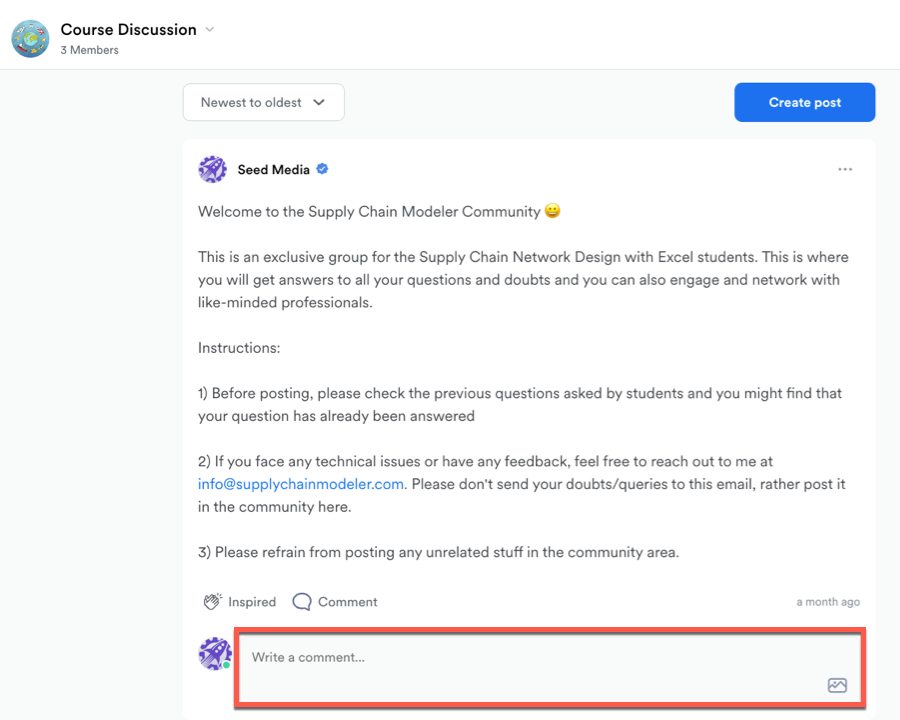Viewport: 900px width, 720px height.
Task: Open the Newest to oldest sort dropdown
Action: tap(263, 102)
